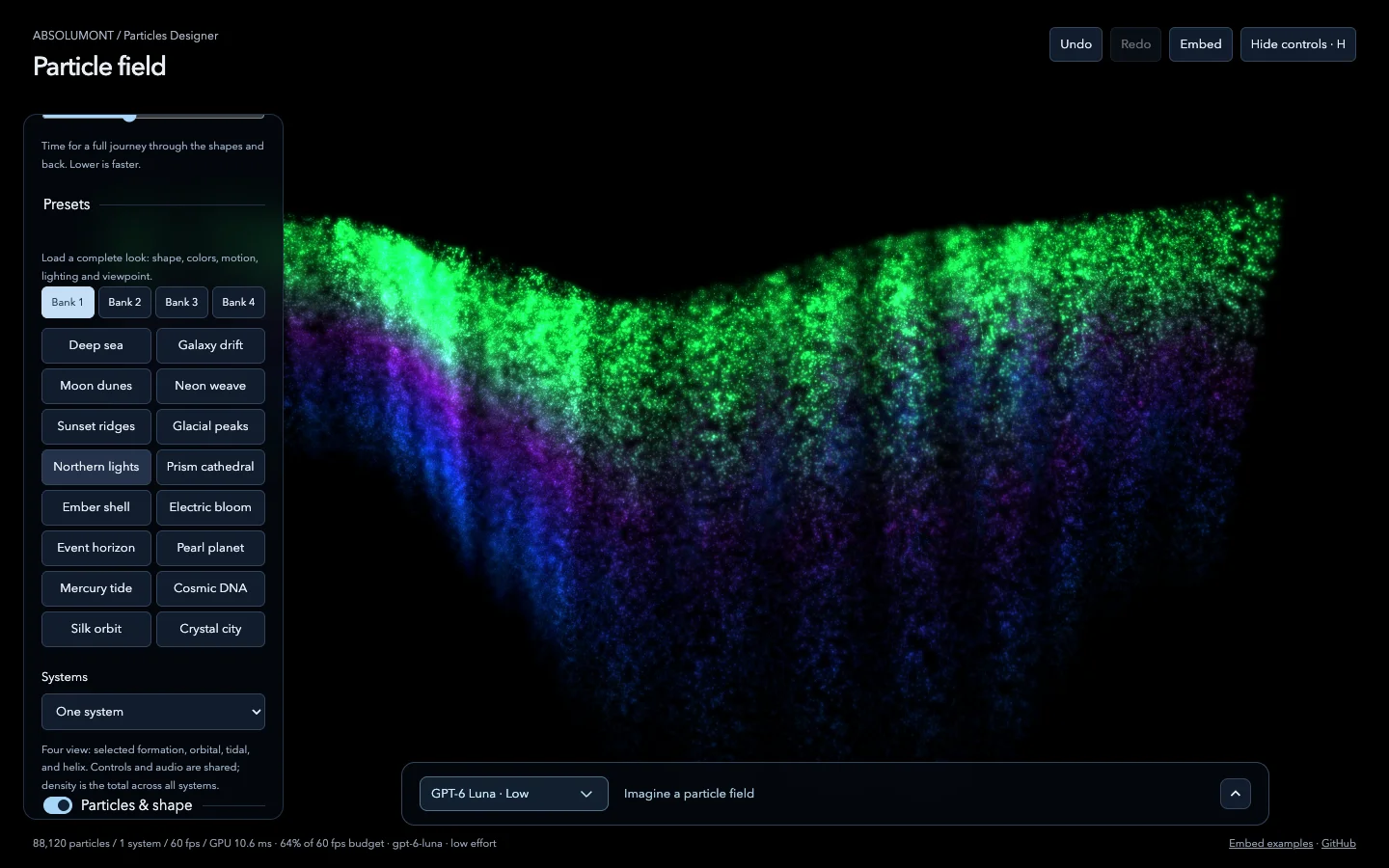
Task: Open the Embed examples link
Action: (x=1270, y=844)
